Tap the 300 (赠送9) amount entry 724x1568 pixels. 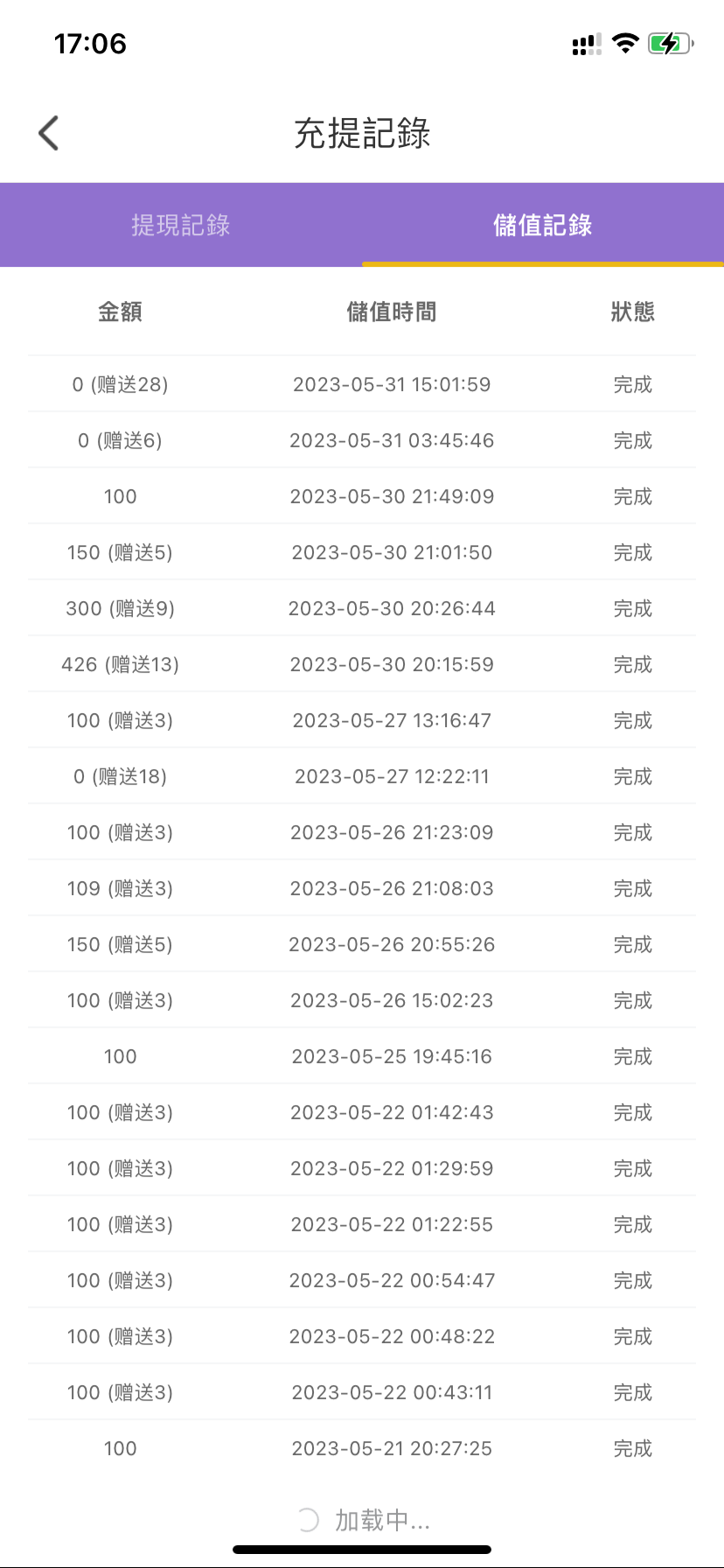pos(120,608)
